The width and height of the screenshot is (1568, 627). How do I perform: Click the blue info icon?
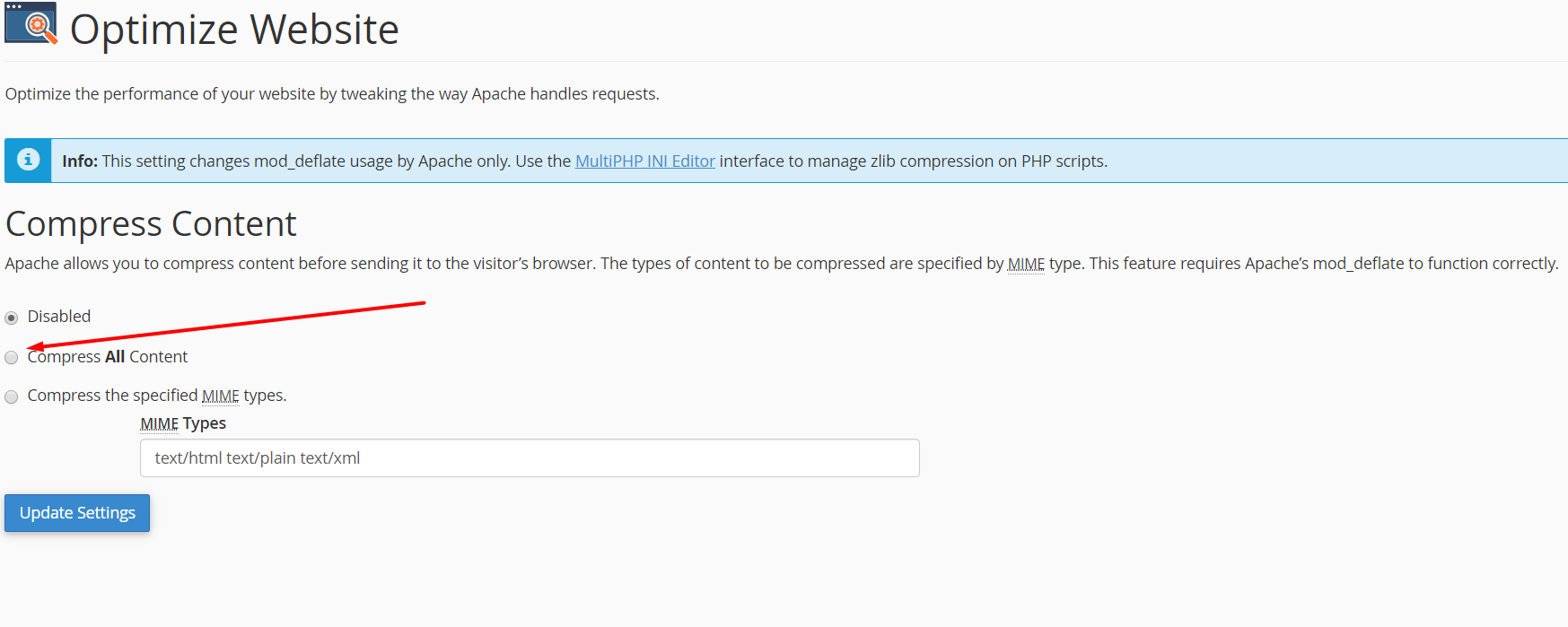point(28,160)
